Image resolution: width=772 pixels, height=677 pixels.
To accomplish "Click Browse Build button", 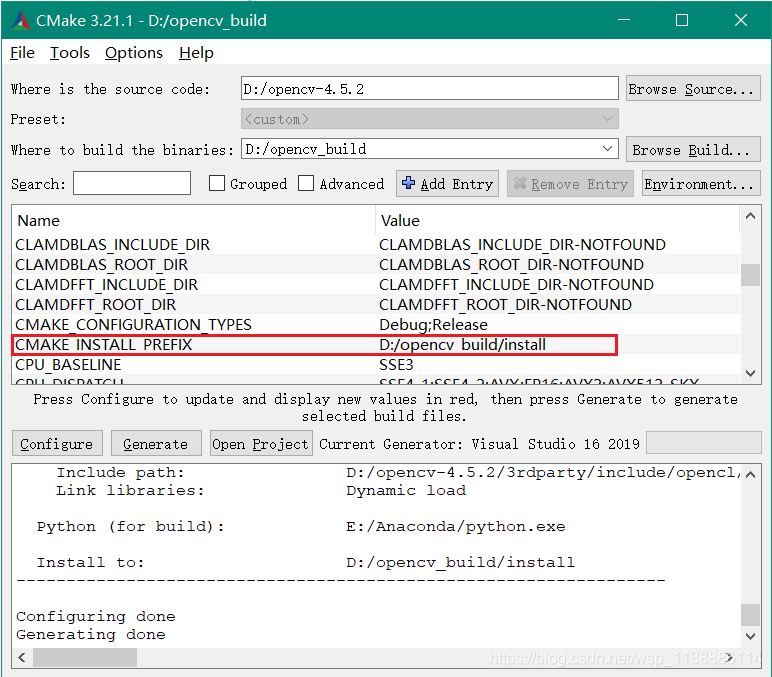I will pos(693,149).
